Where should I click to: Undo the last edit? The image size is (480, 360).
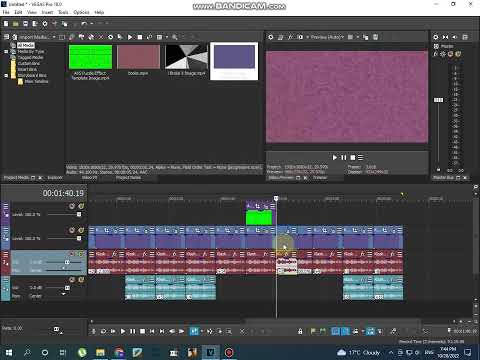click(x=84, y=24)
